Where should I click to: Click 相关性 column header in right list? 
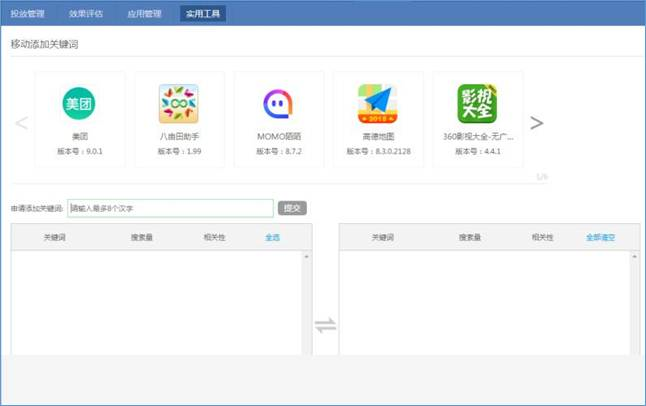click(543, 238)
